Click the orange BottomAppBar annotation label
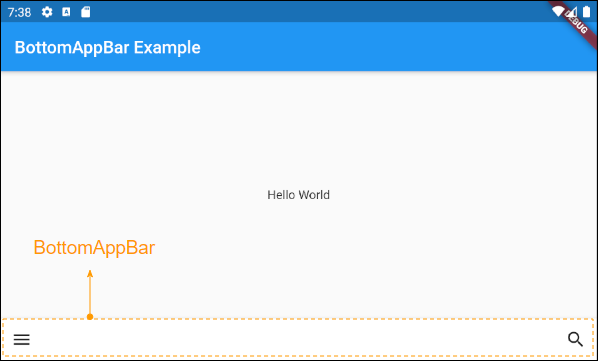 (x=94, y=248)
